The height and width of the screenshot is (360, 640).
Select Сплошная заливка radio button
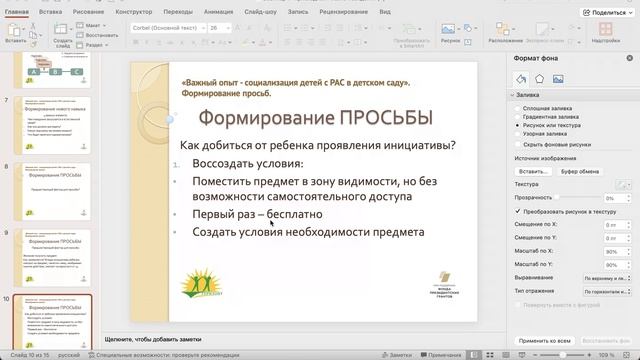(x=518, y=109)
